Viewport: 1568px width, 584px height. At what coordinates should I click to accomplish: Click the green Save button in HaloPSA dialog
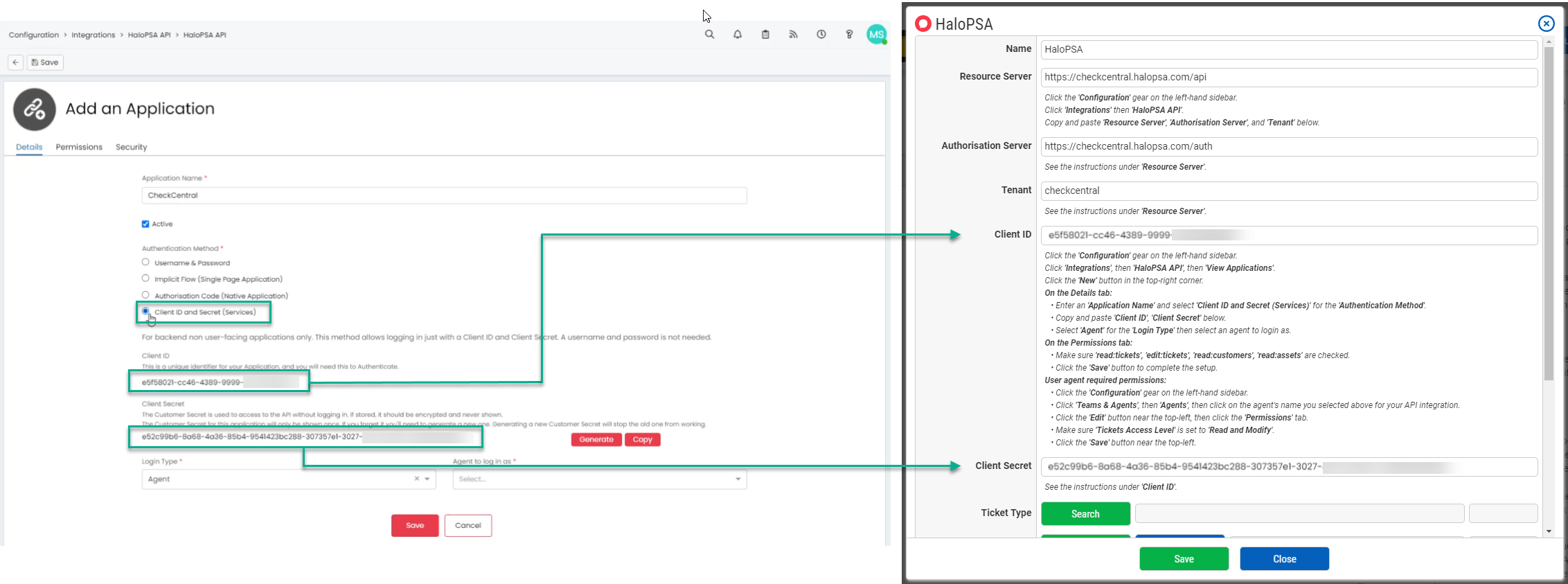[1184, 558]
